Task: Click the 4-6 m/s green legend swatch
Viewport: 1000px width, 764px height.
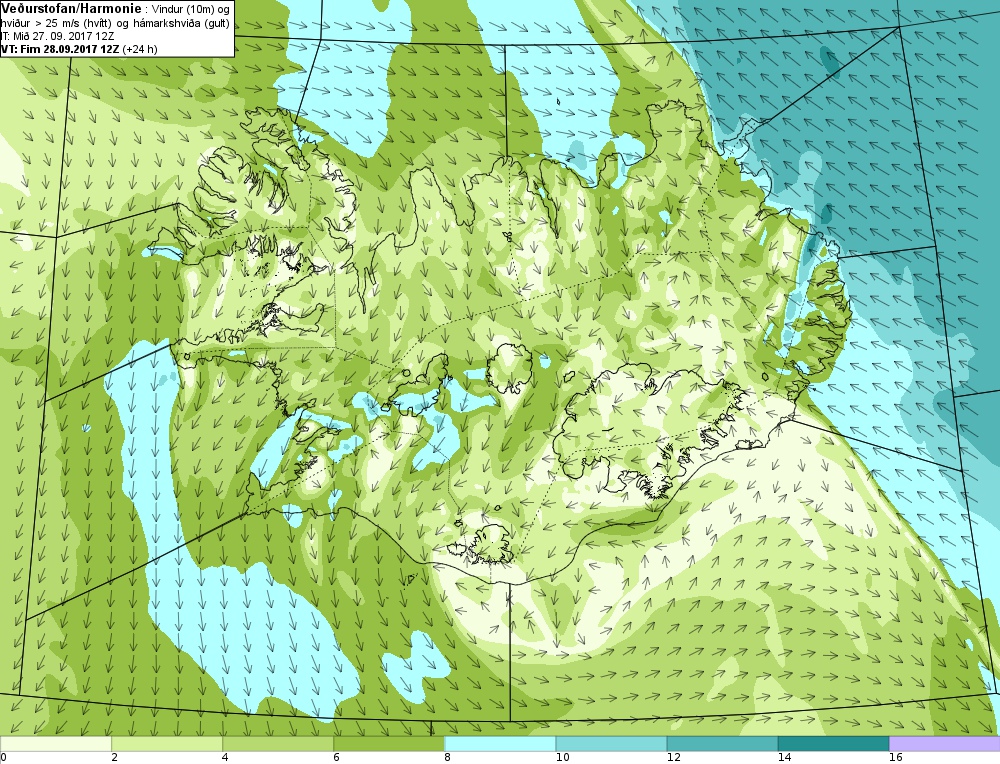Action: pos(277,744)
